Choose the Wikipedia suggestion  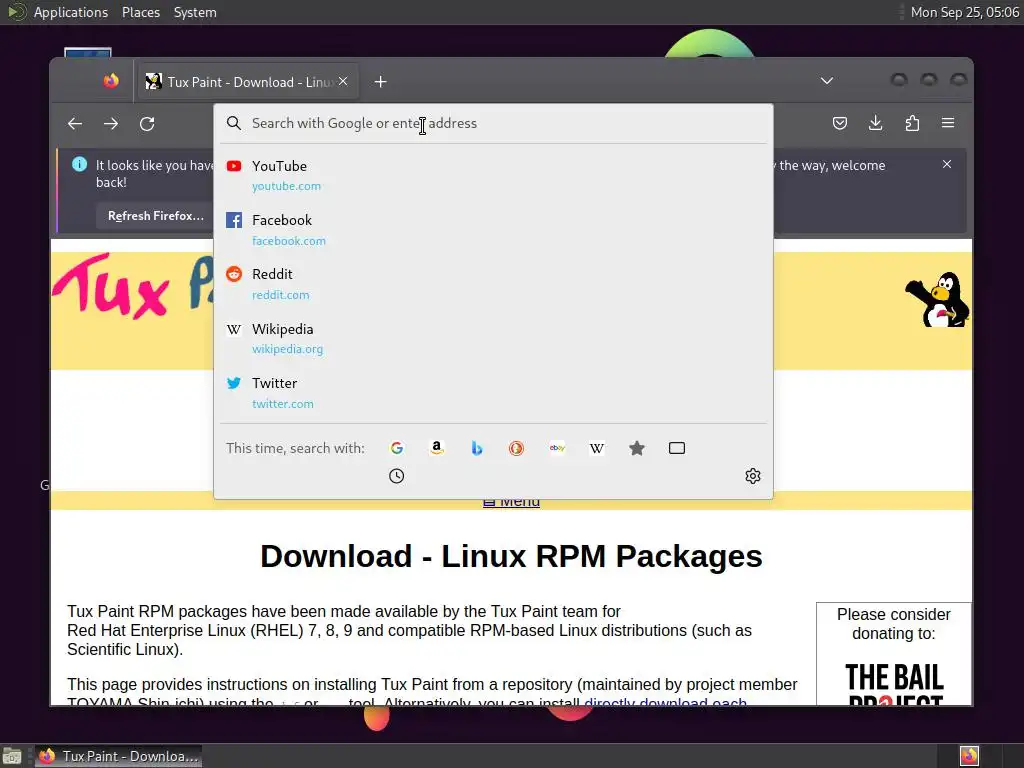click(x=493, y=338)
